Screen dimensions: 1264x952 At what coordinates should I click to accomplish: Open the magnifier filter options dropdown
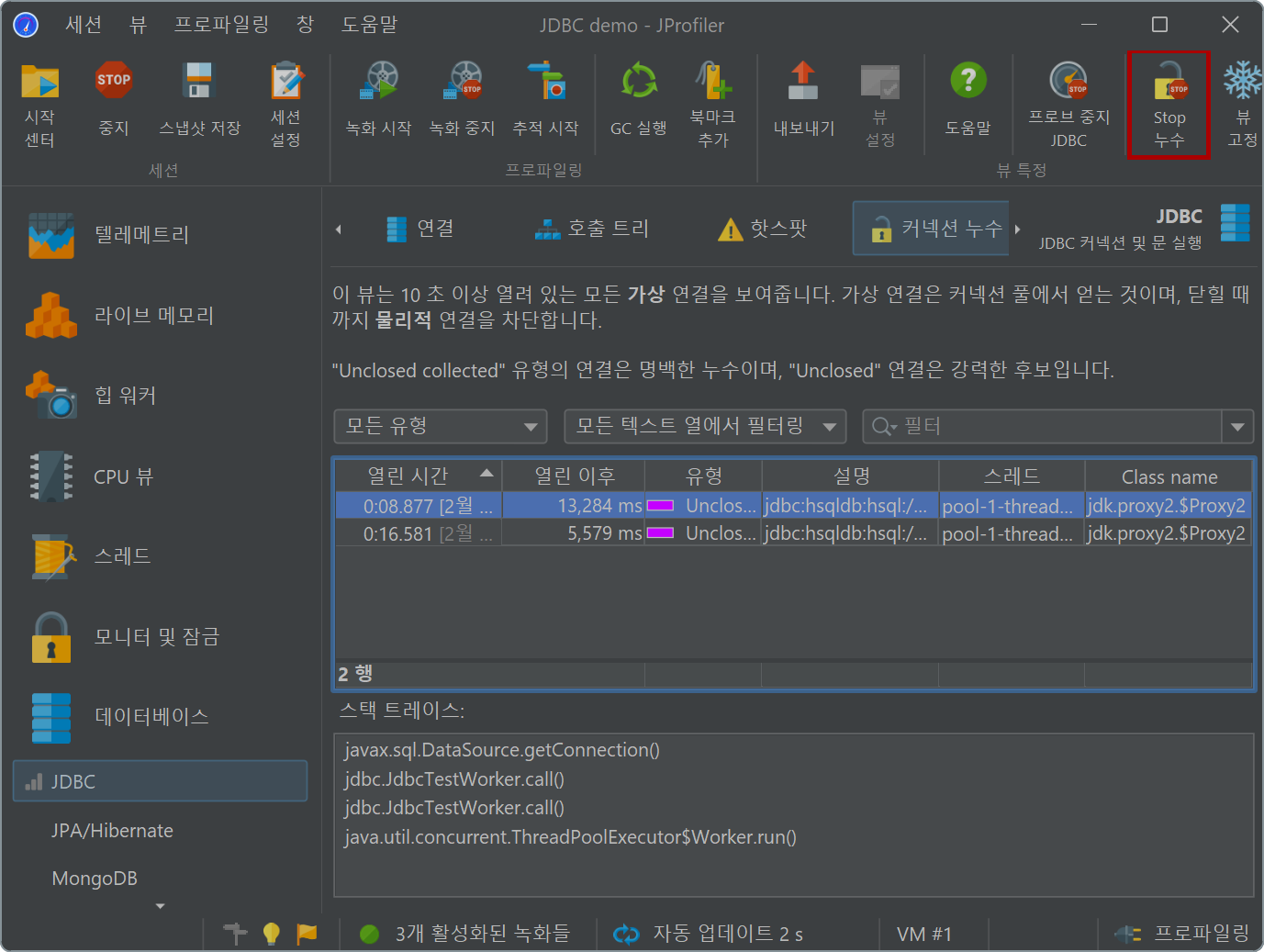(x=885, y=426)
